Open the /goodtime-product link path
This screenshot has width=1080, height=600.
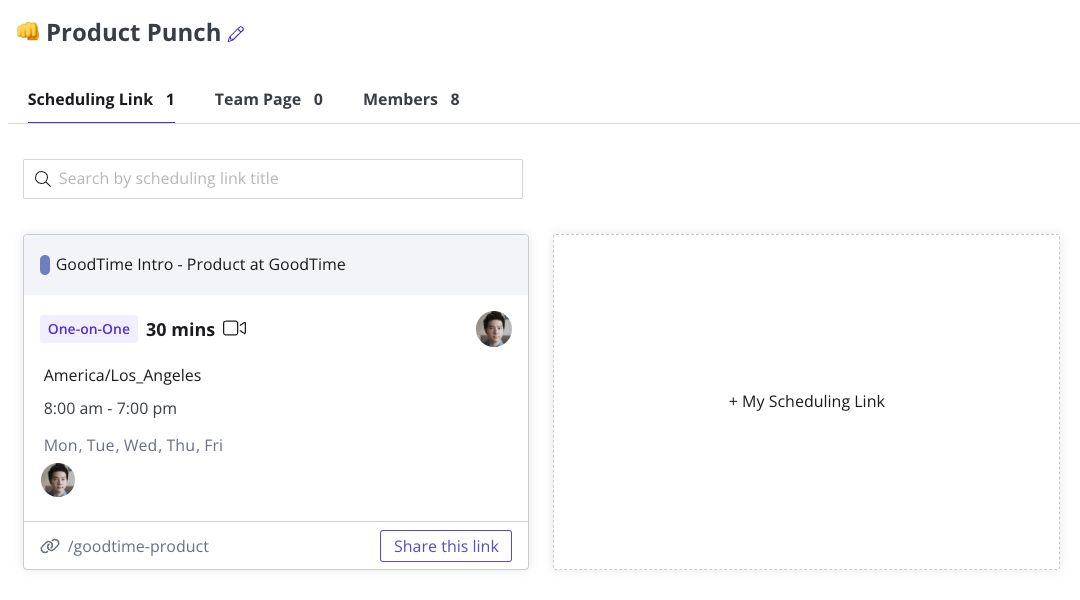point(138,546)
